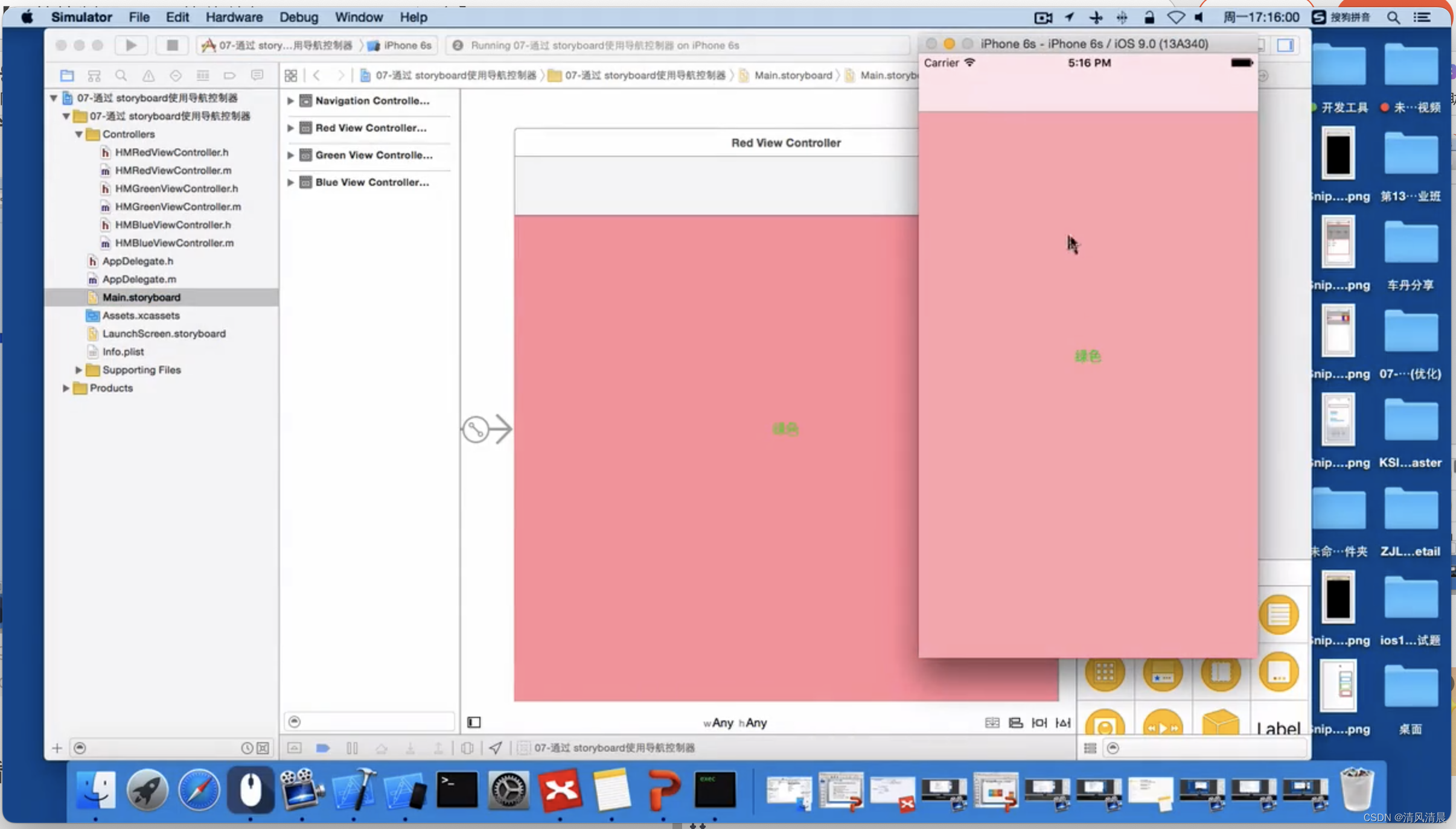This screenshot has width=1456, height=829.
Task: Expand the Navigation Controller scene
Action: click(x=290, y=100)
